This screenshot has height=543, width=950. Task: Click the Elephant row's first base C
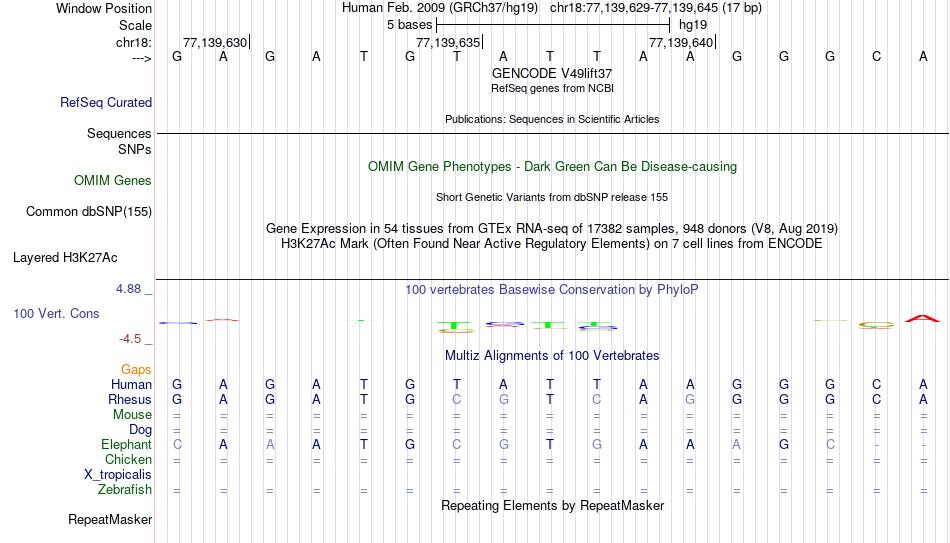[x=177, y=445]
